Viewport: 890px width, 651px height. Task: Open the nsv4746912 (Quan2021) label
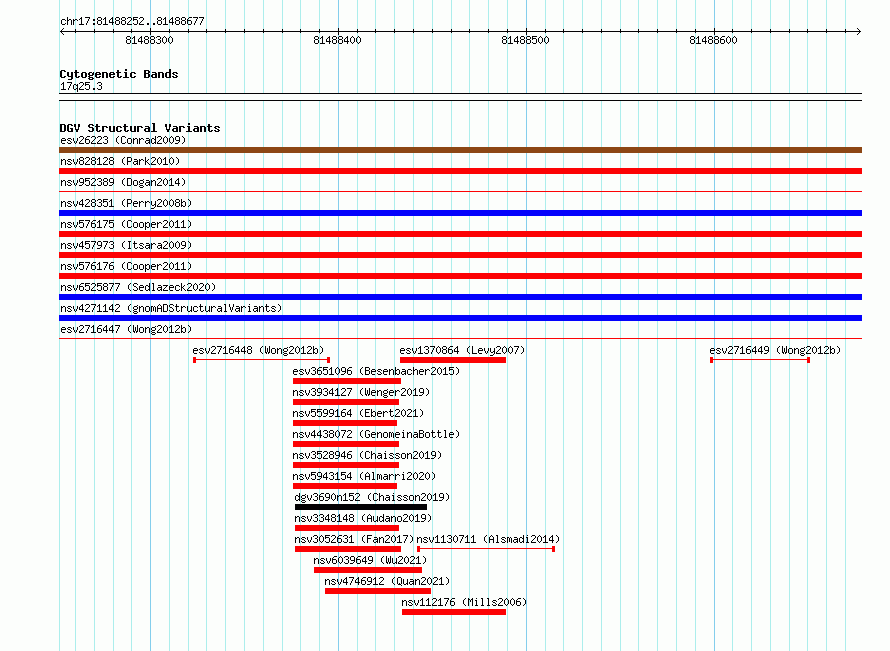(x=387, y=581)
